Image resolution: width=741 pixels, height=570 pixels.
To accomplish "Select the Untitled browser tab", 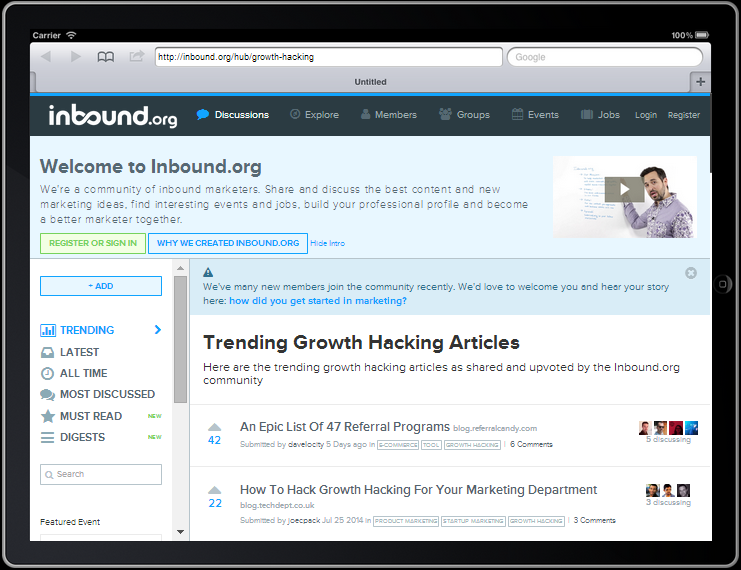I will (x=370, y=82).
